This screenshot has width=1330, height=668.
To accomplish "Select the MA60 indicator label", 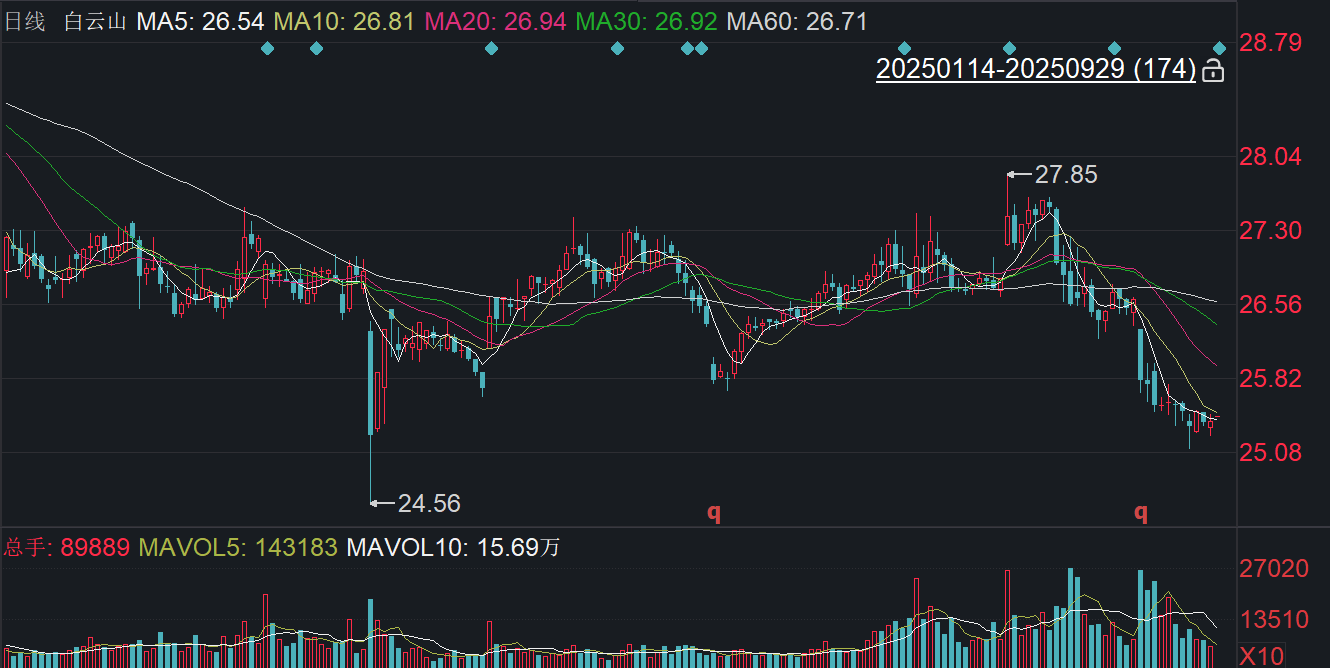I will [797, 21].
